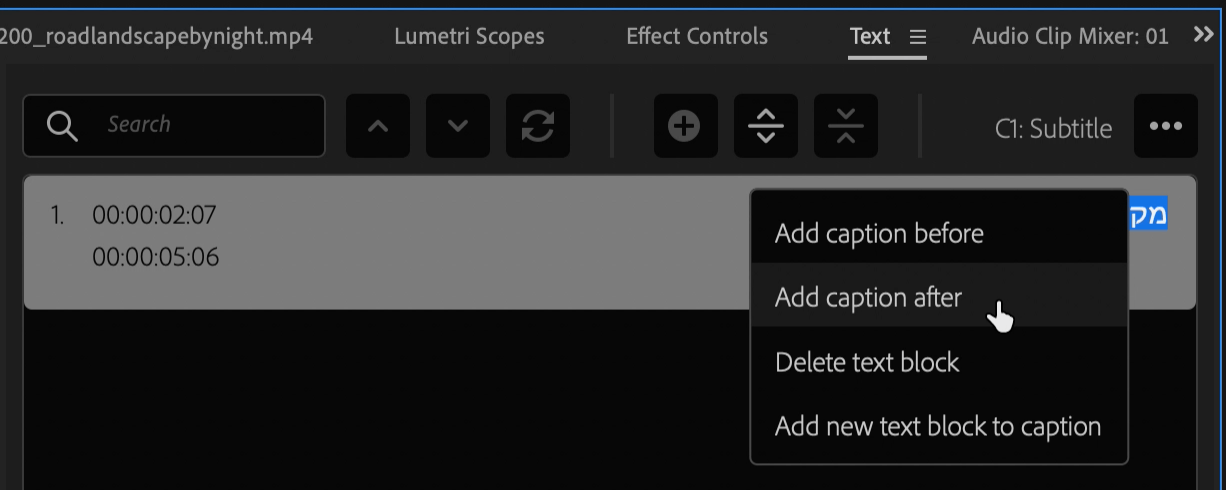Go to previous search result arrow

click(378, 126)
